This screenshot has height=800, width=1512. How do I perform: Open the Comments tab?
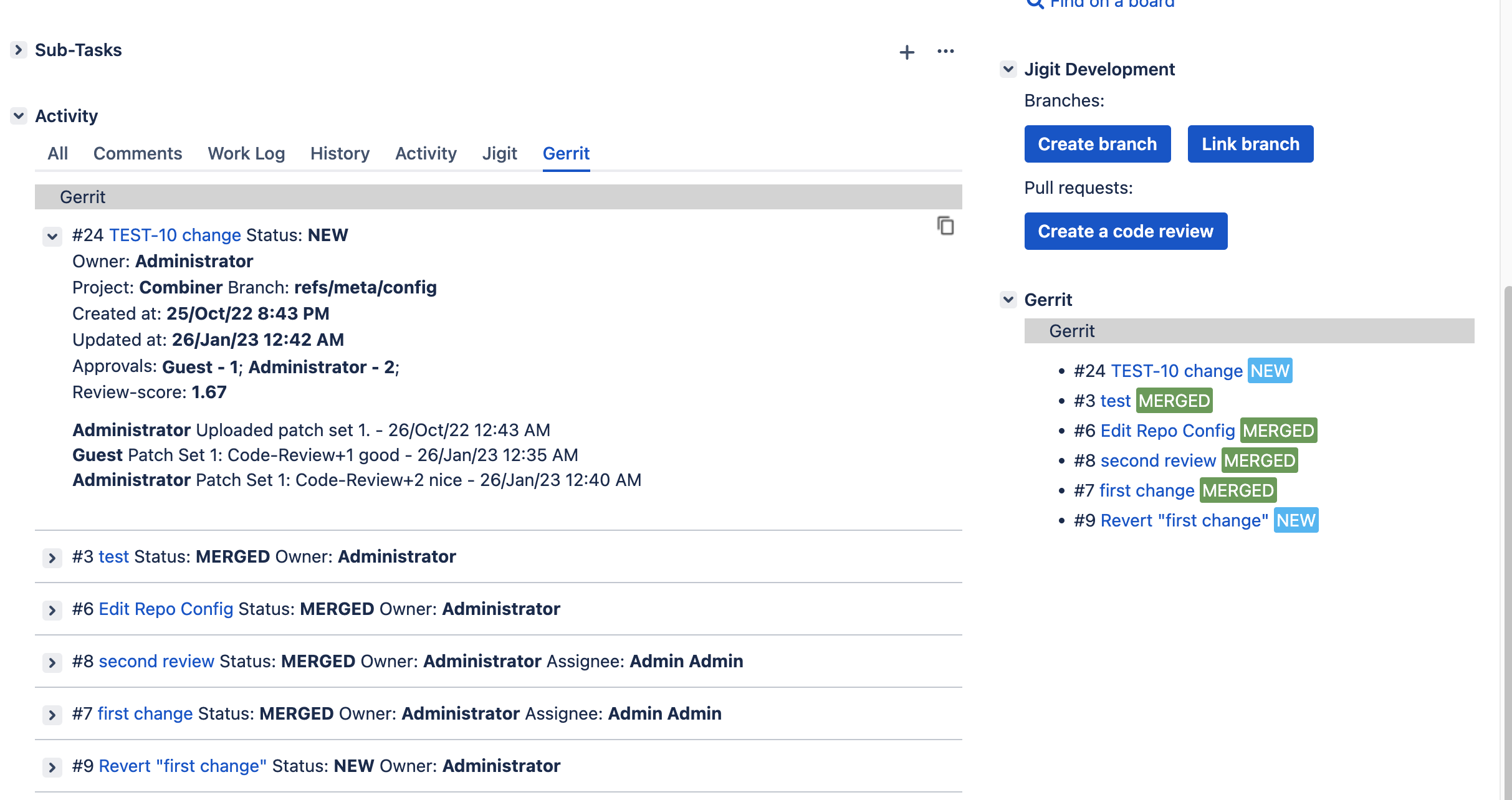138,153
